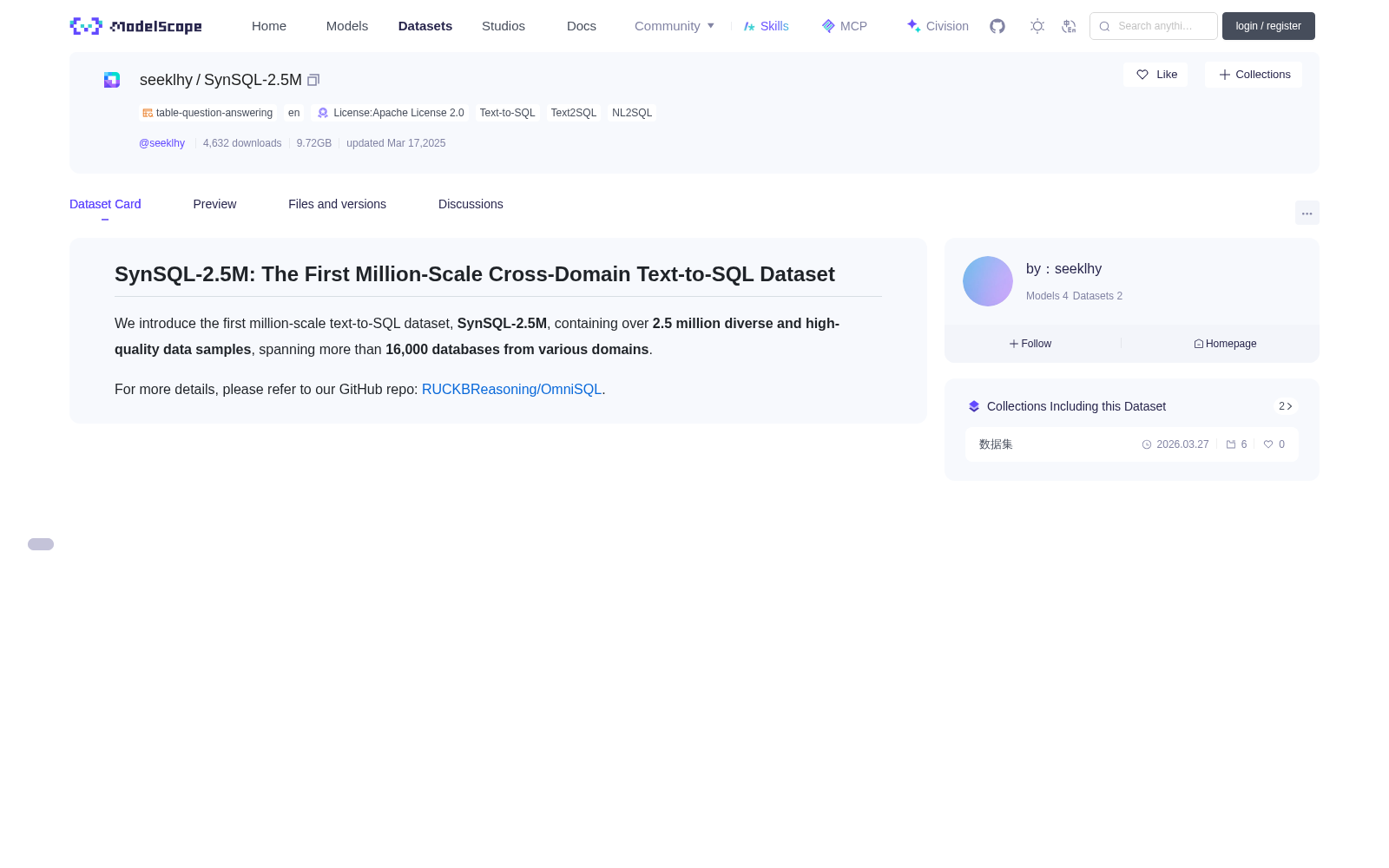Navigate to Studios
1389x868 pixels.
[x=504, y=26]
